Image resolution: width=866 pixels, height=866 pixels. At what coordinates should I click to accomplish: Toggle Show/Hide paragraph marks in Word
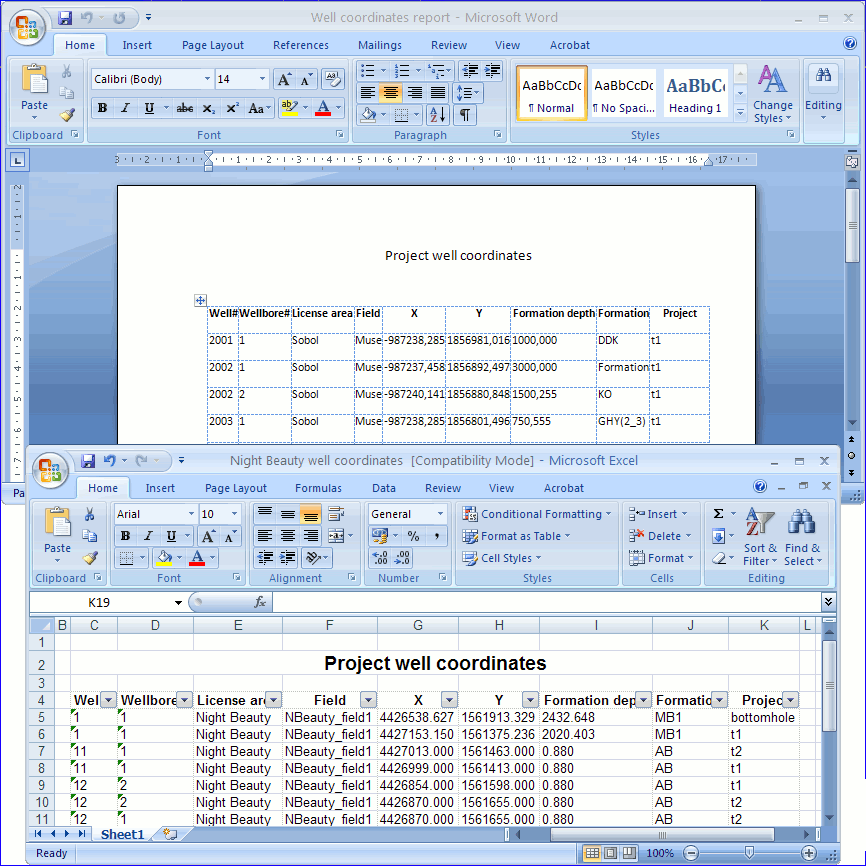click(x=465, y=115)
